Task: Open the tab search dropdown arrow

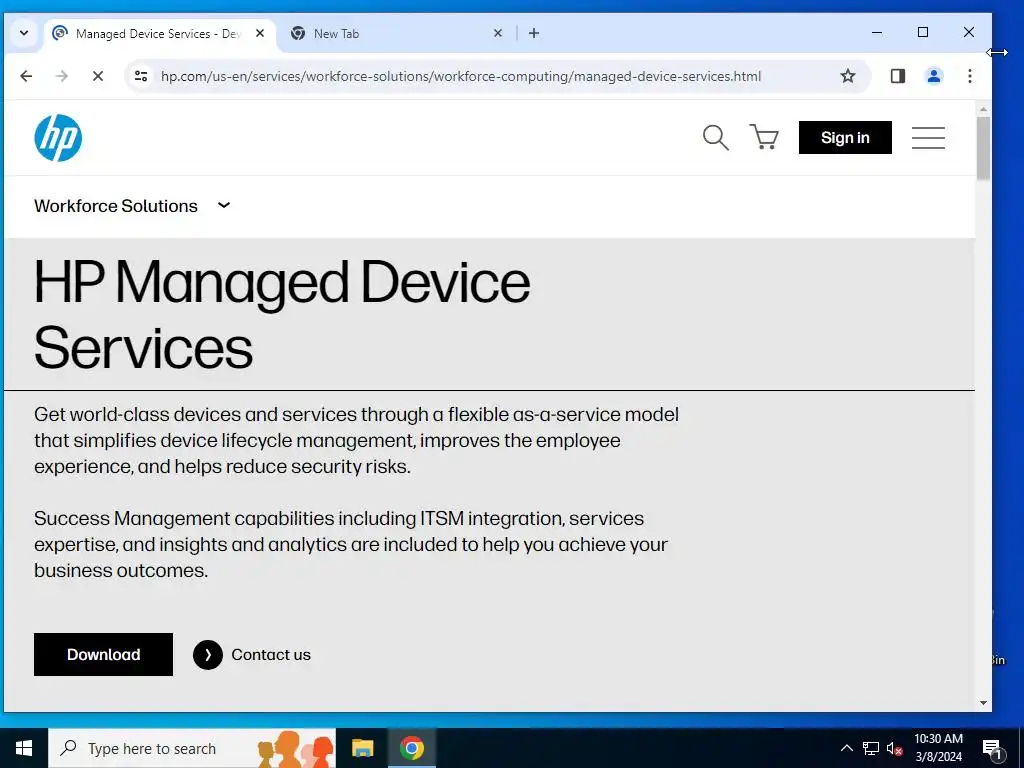Action: (24, 33)
